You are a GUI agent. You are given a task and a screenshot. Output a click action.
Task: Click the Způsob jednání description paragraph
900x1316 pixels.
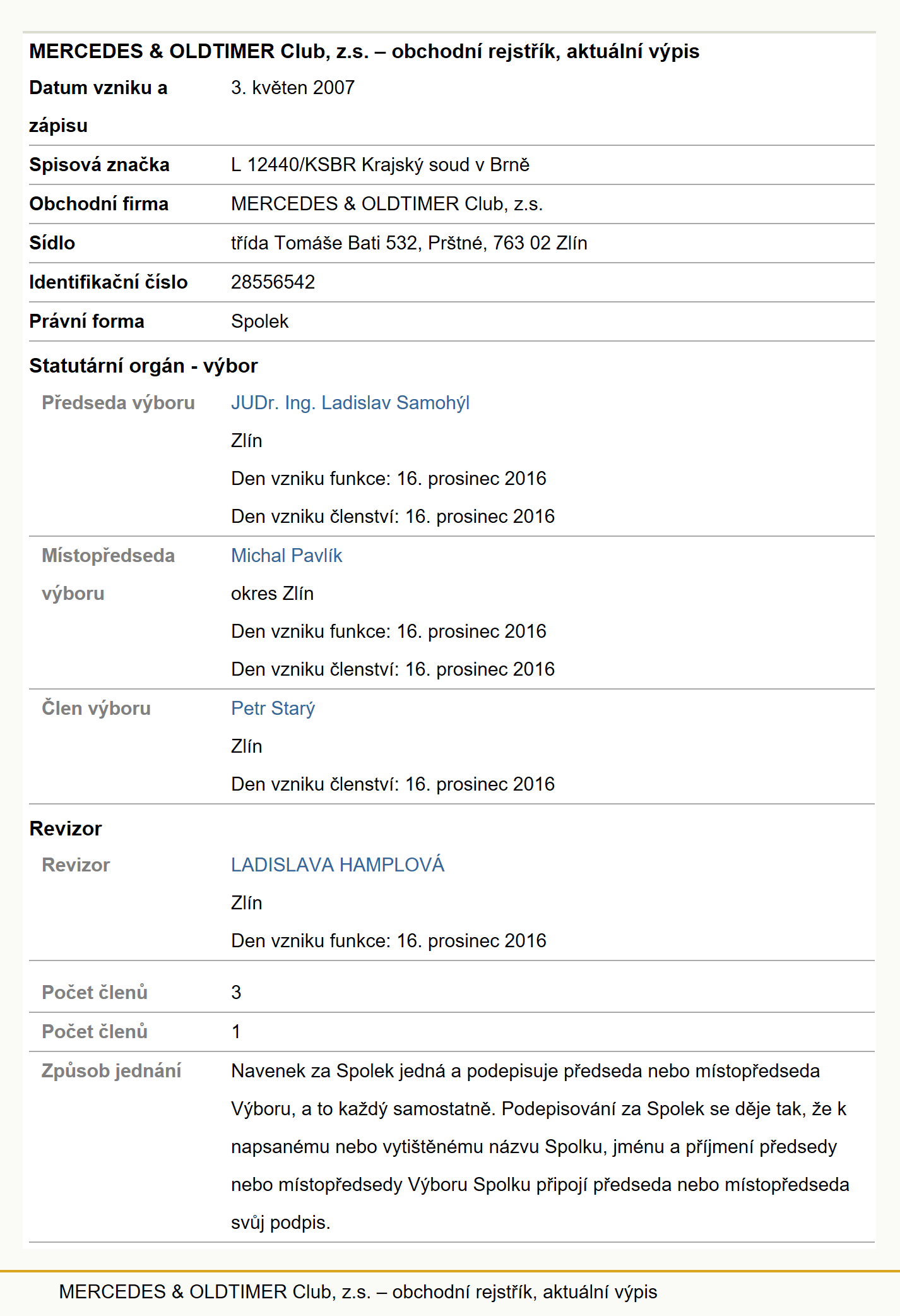(540, 1147)
